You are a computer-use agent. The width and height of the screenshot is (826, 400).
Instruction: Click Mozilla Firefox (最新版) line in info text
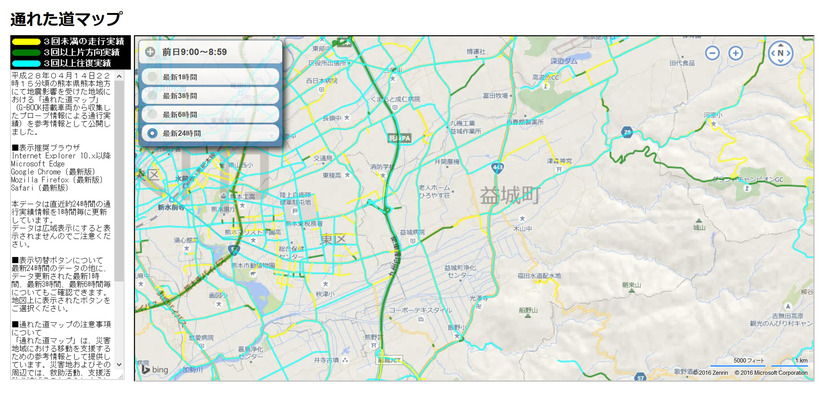(x=57, y=180)
